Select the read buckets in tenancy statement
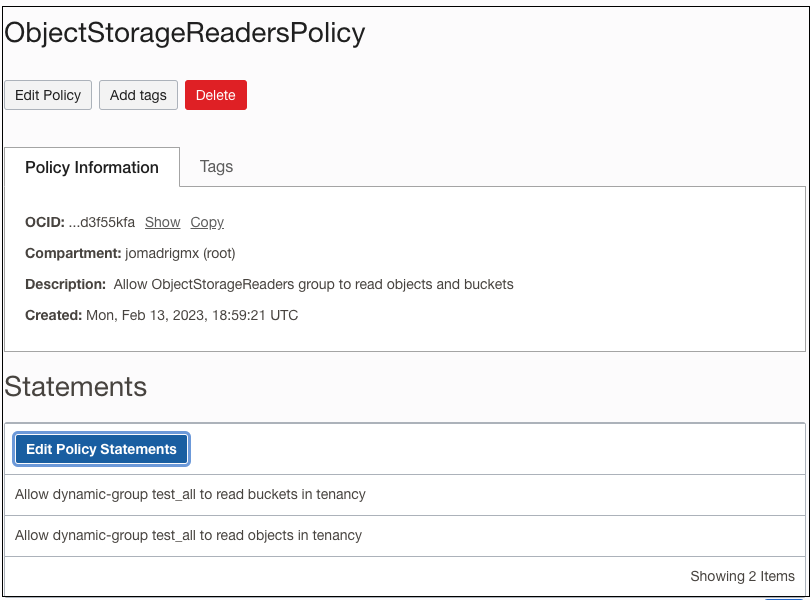This screenshot has width=810, height=600. tap(405, 495)
